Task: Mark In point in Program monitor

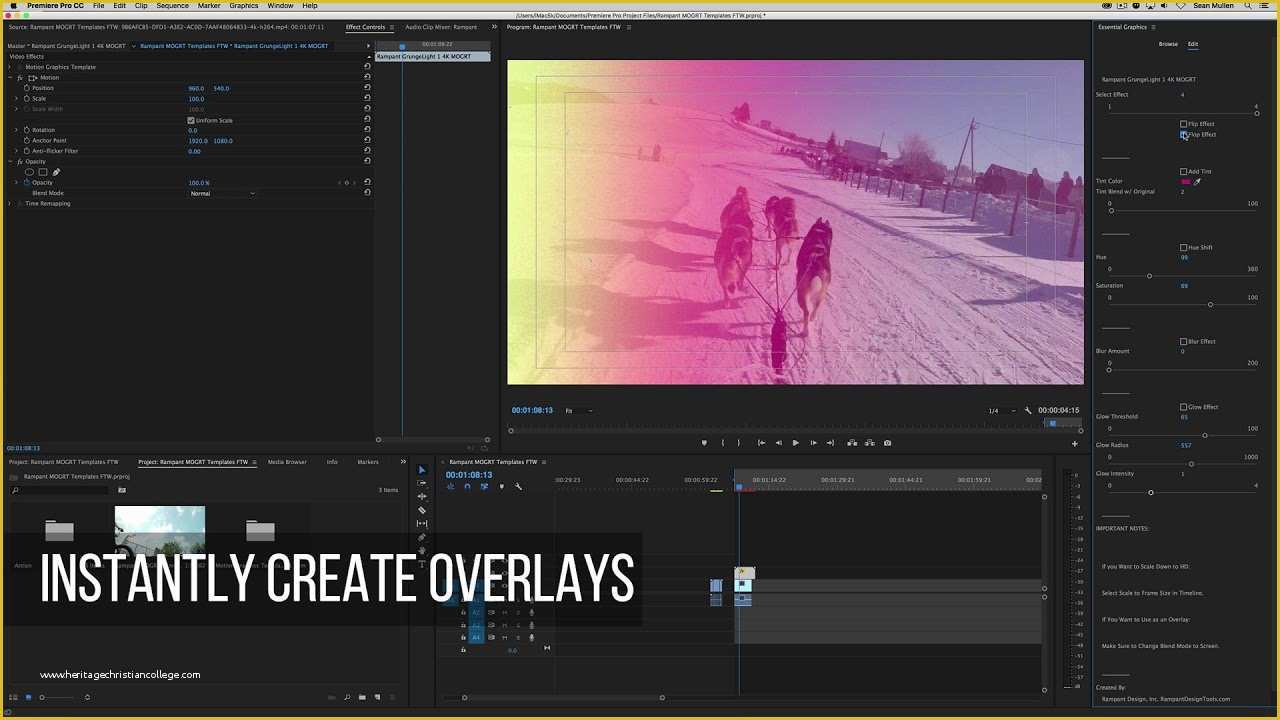Action: pyautogui.click(x=722, y=443)
